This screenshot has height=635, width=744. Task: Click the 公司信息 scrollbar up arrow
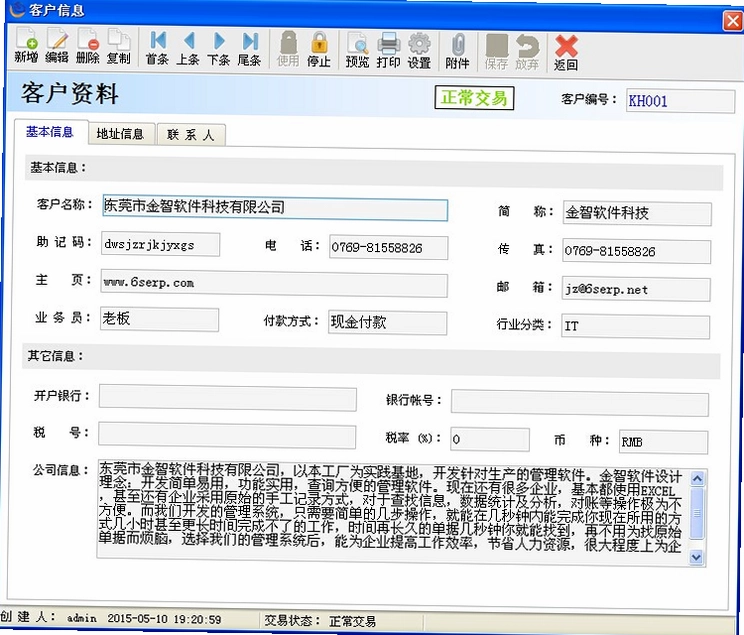click(x=697, y=479)
